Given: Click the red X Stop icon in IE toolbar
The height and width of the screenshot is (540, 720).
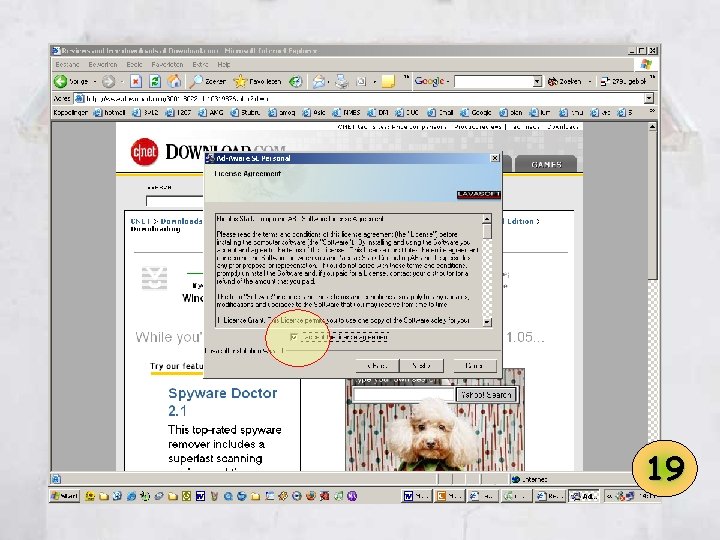Looking at the screenshot, I should coord(135,82).
